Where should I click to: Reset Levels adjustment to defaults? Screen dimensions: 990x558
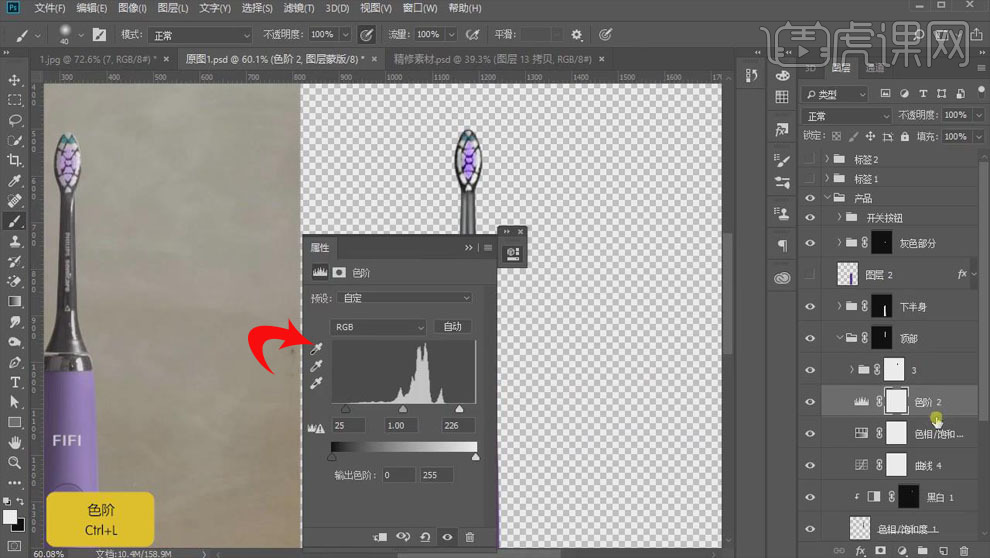coord(425,537)
